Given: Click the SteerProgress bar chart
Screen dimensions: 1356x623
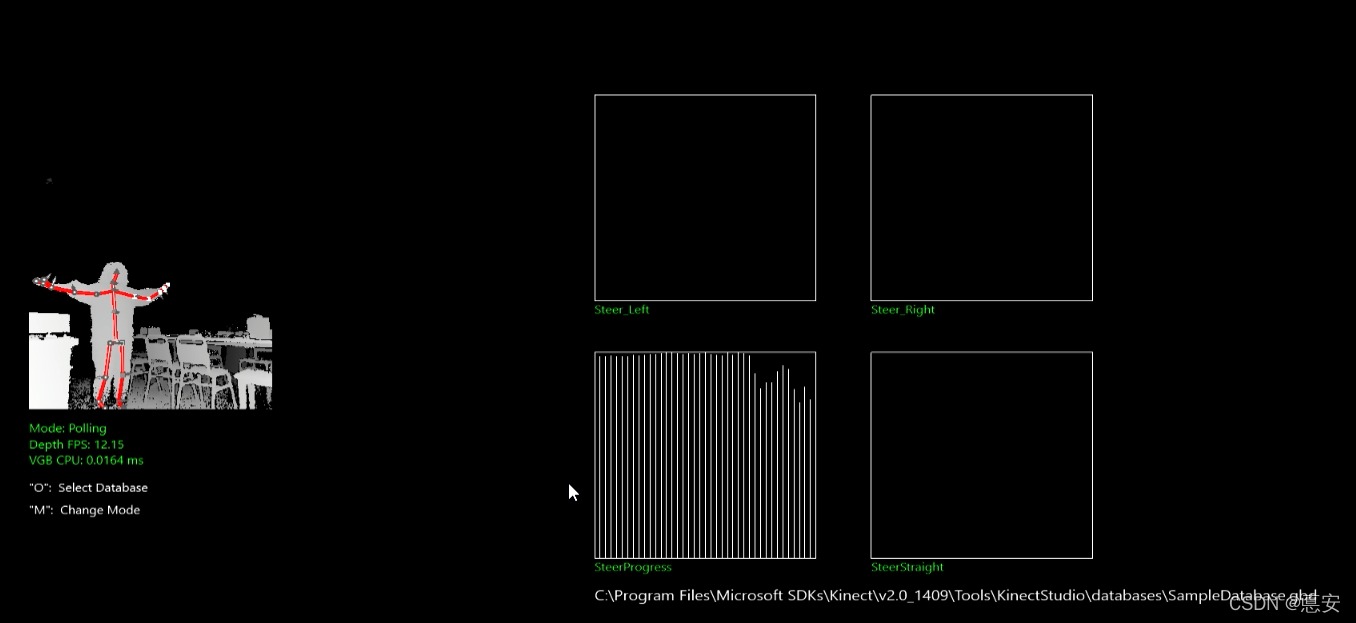Looking at the screenshot, I should [705, 455].
